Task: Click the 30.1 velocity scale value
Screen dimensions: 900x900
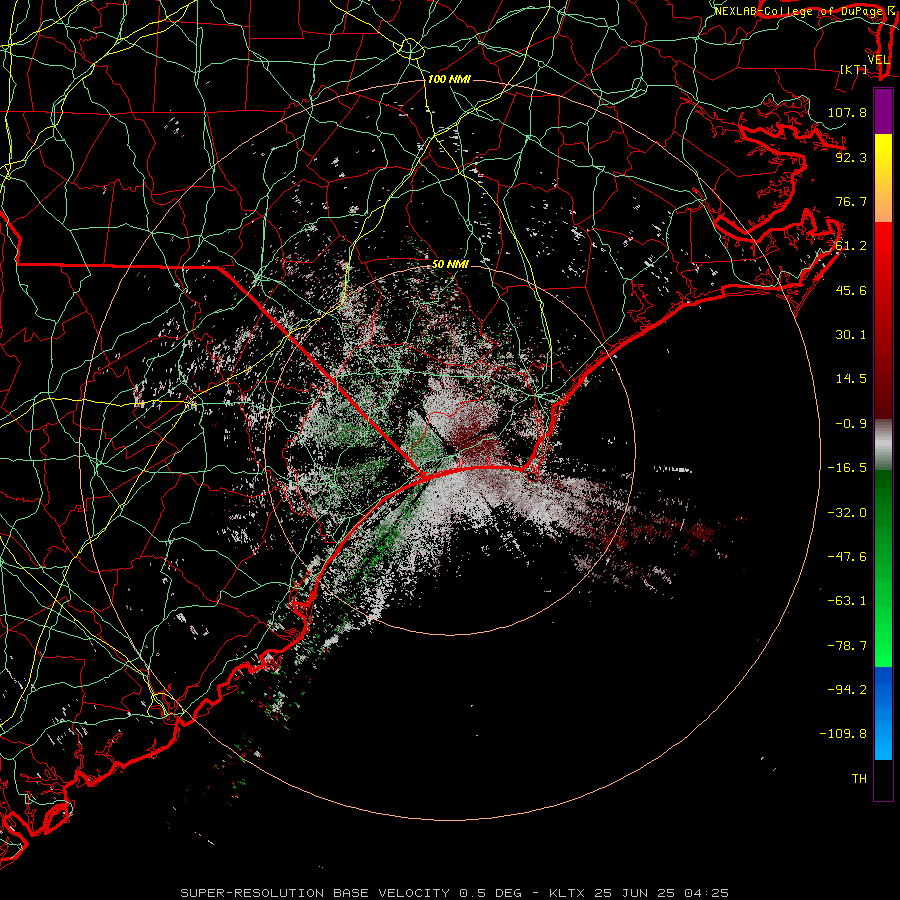Action: pyautogui.click(x=851, y=335)
